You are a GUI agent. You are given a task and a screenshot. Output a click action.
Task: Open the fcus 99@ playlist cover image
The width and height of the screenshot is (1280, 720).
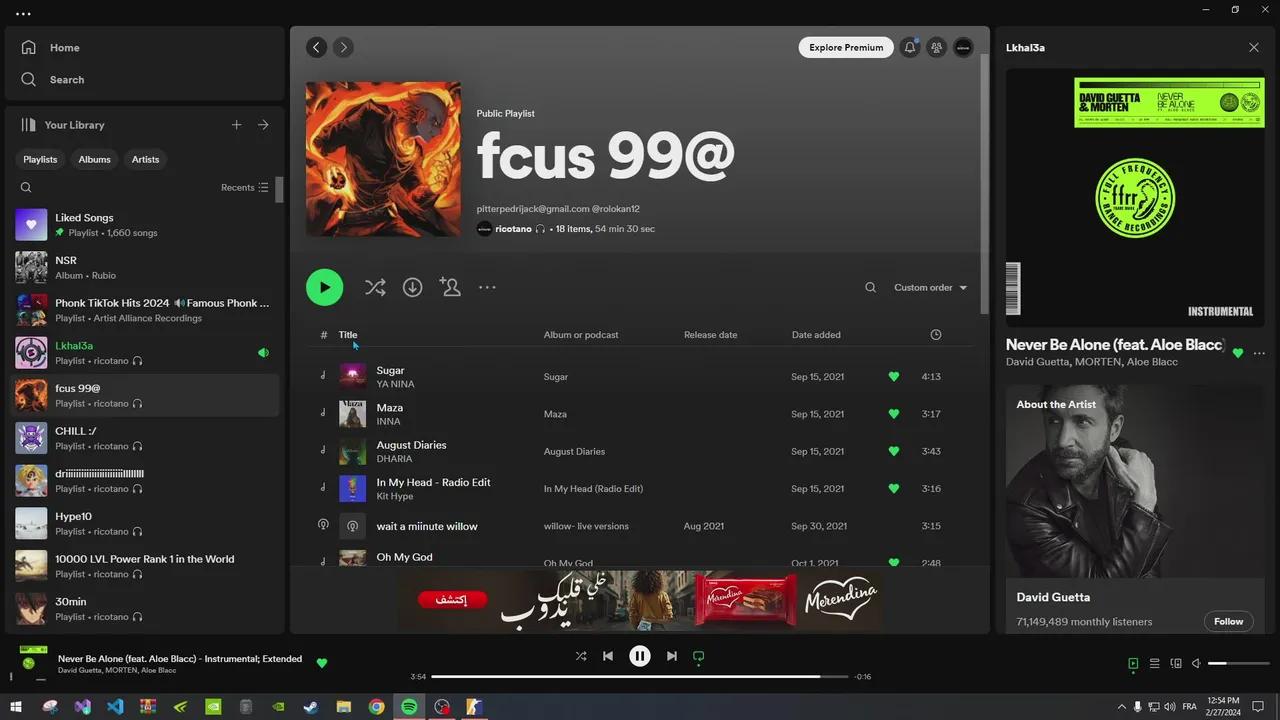[383, 159]
